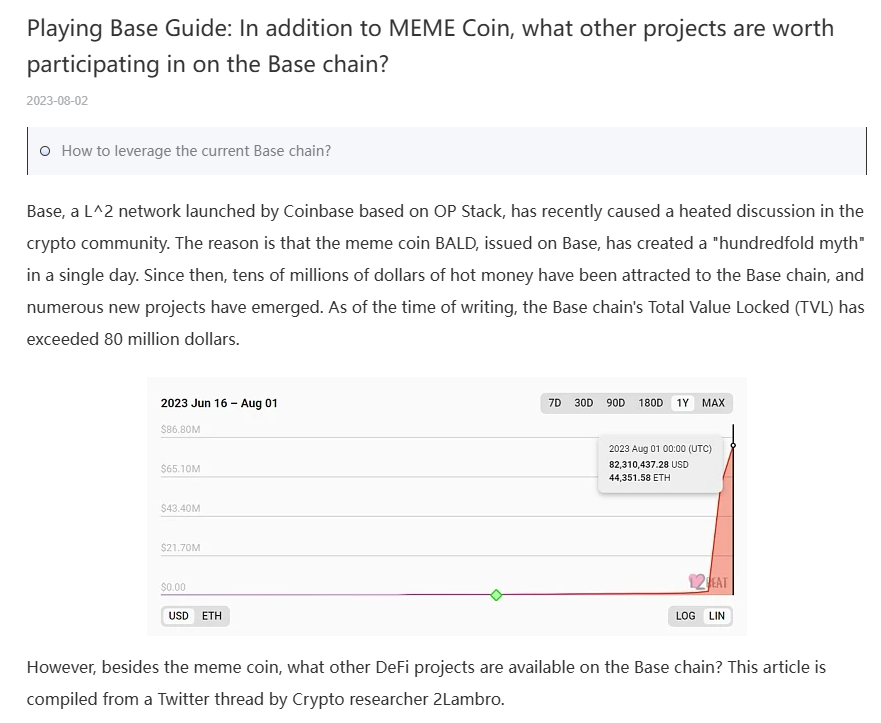Switch chart scale to LIN
The image size is (881, 723).
tap(716, 616)
